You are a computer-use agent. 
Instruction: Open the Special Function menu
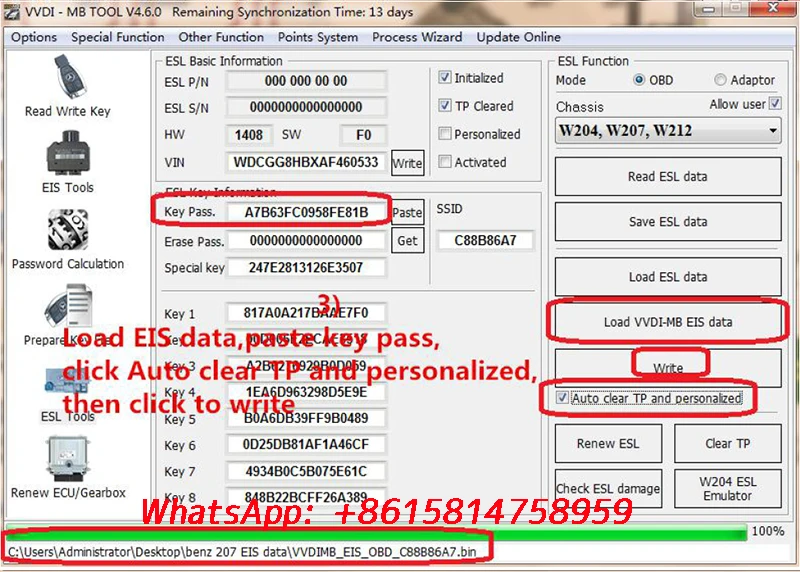tap(118, 37)
